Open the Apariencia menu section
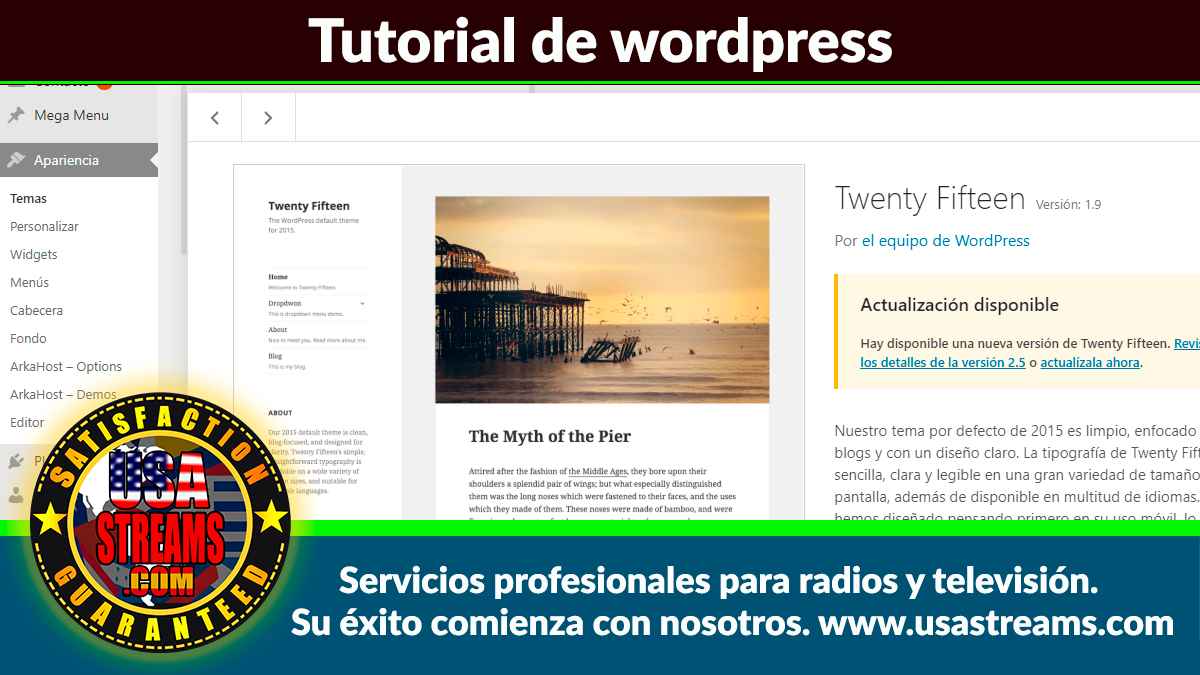This screenshot has height=675, width=1200. point(79,160)
